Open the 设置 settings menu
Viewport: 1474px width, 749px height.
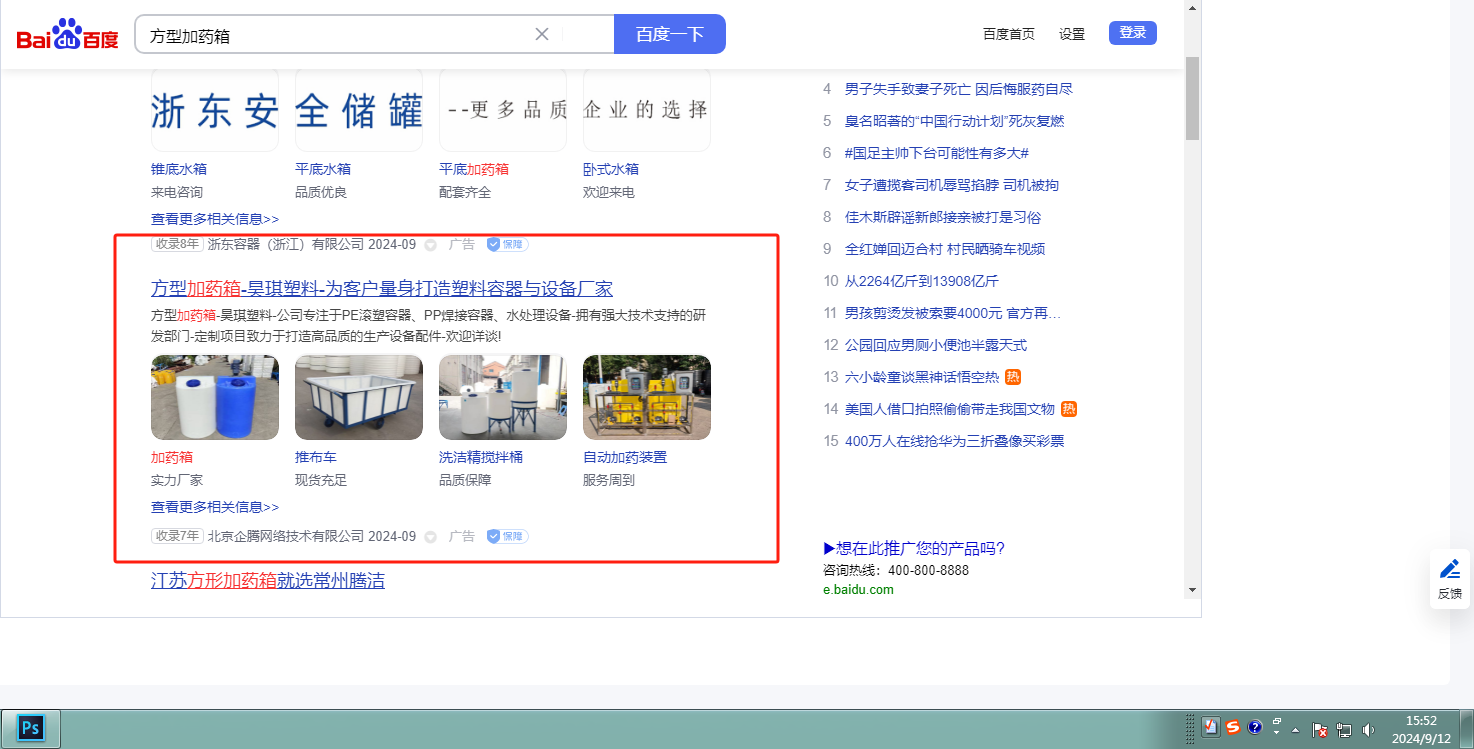click(x=1072, y=34)
